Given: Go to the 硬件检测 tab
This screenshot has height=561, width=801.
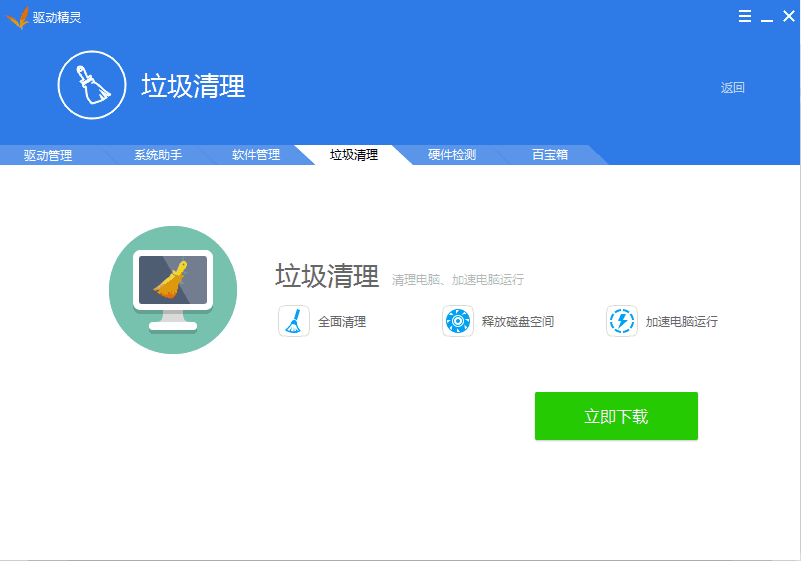Looking at the screenshot, I should point(452,155).
